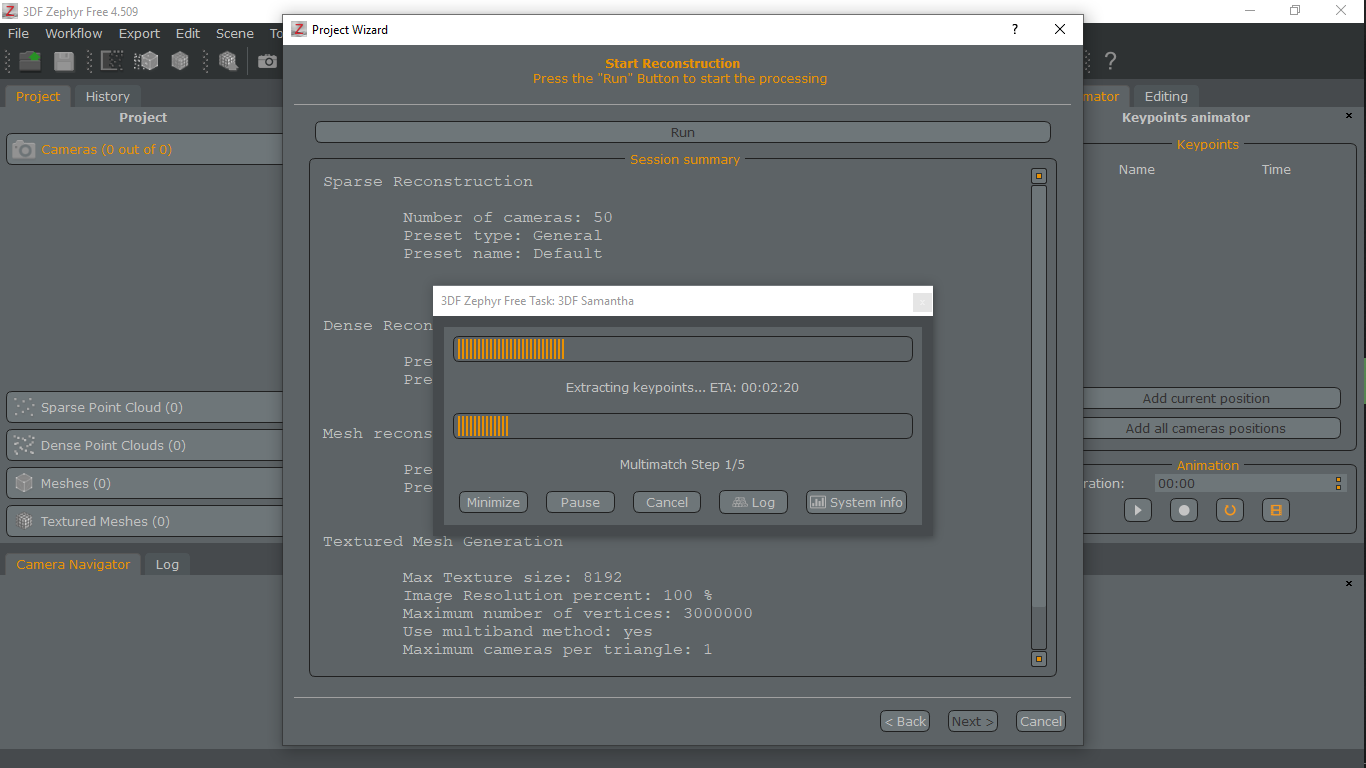Click the wizard Back button

point(905,721)
